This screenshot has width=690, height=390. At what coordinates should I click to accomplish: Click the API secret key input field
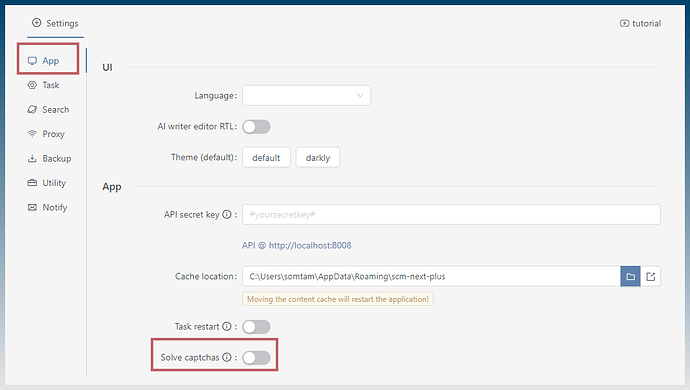coord(451,214)
